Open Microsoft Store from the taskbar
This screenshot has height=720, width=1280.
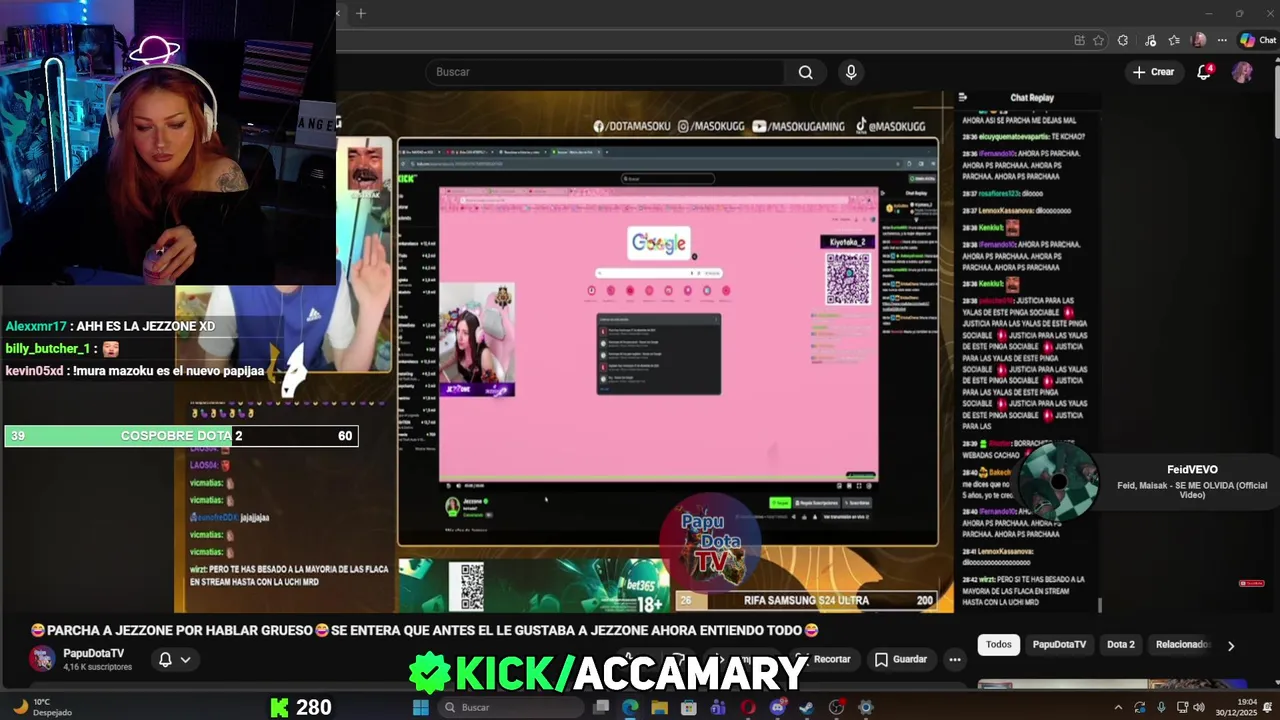[689, 707]
